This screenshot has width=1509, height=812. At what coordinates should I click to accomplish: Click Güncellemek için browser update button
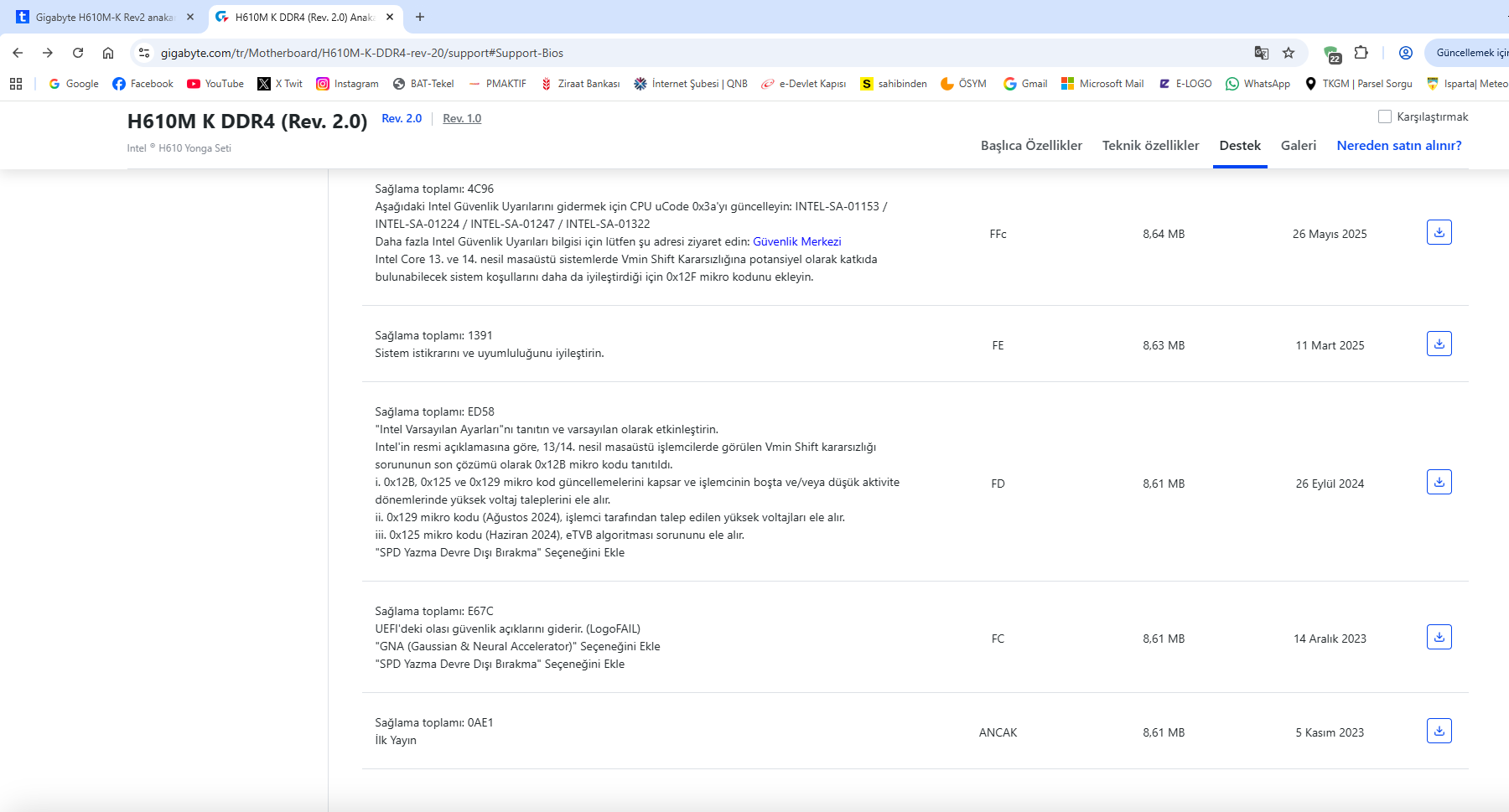tap(1469, 53)
